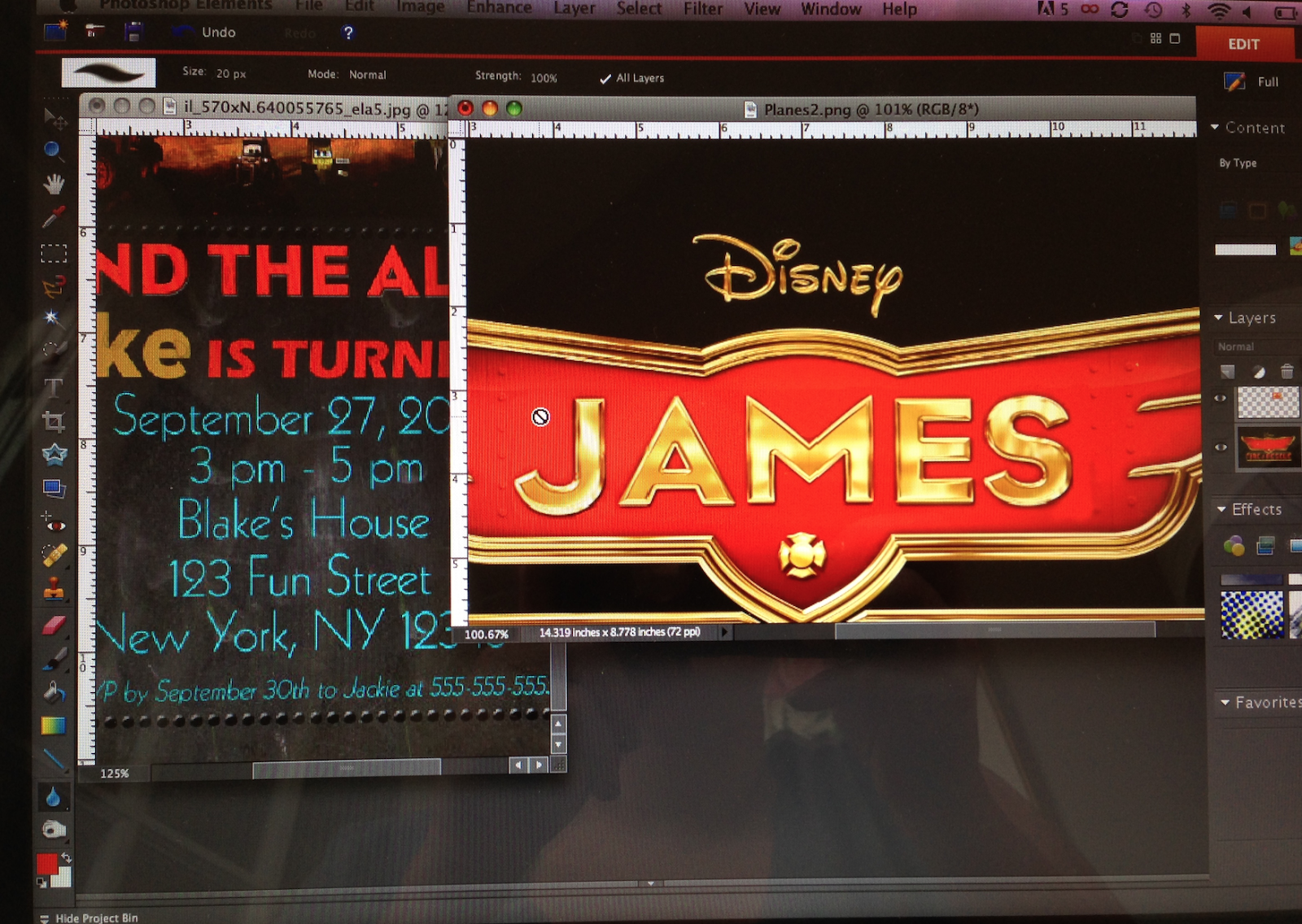Screen dimensions: 1302x924
Task: Create a new layer in Layers panel
Action: click(1228, 372)
